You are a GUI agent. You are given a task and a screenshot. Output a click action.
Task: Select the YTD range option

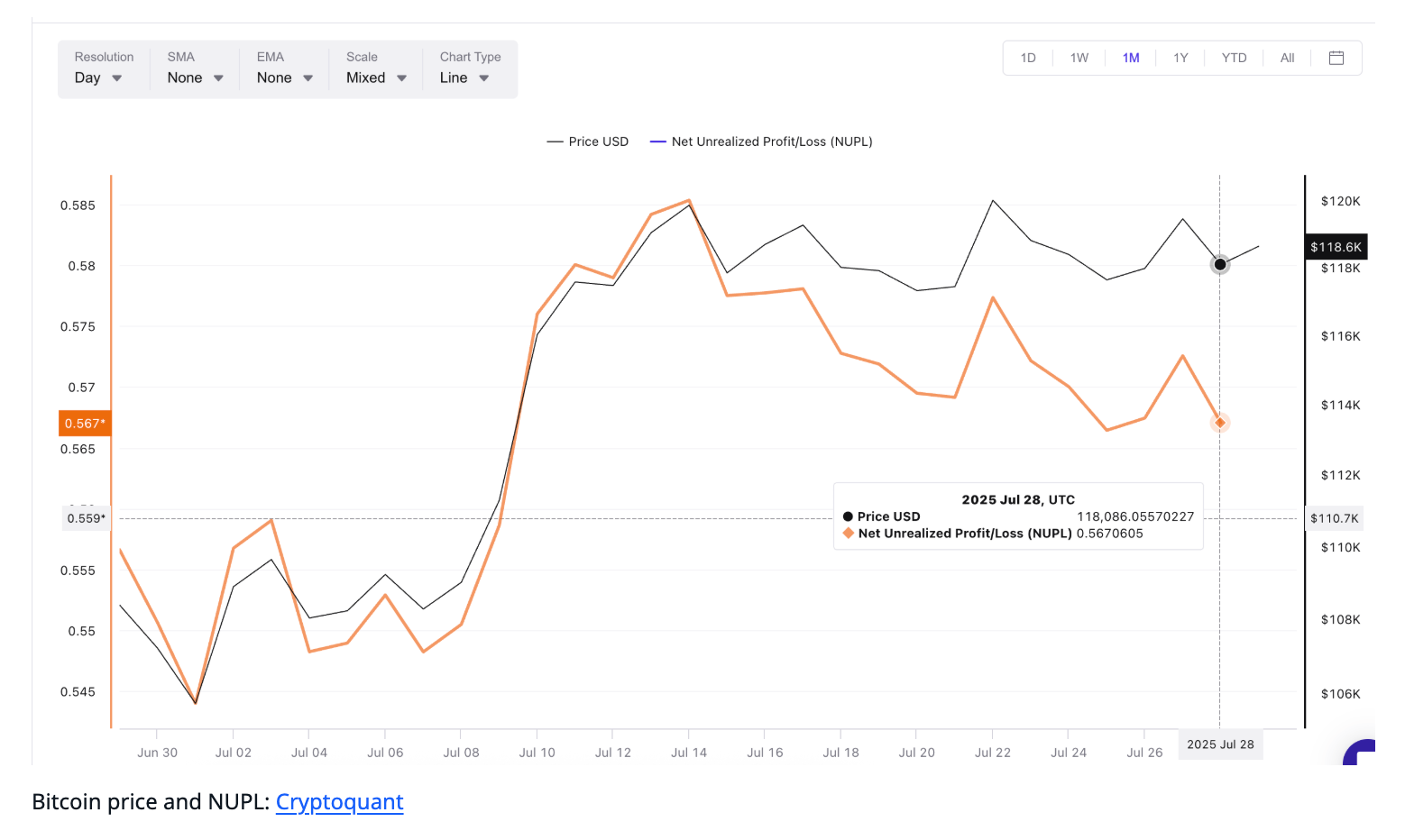1234,58
